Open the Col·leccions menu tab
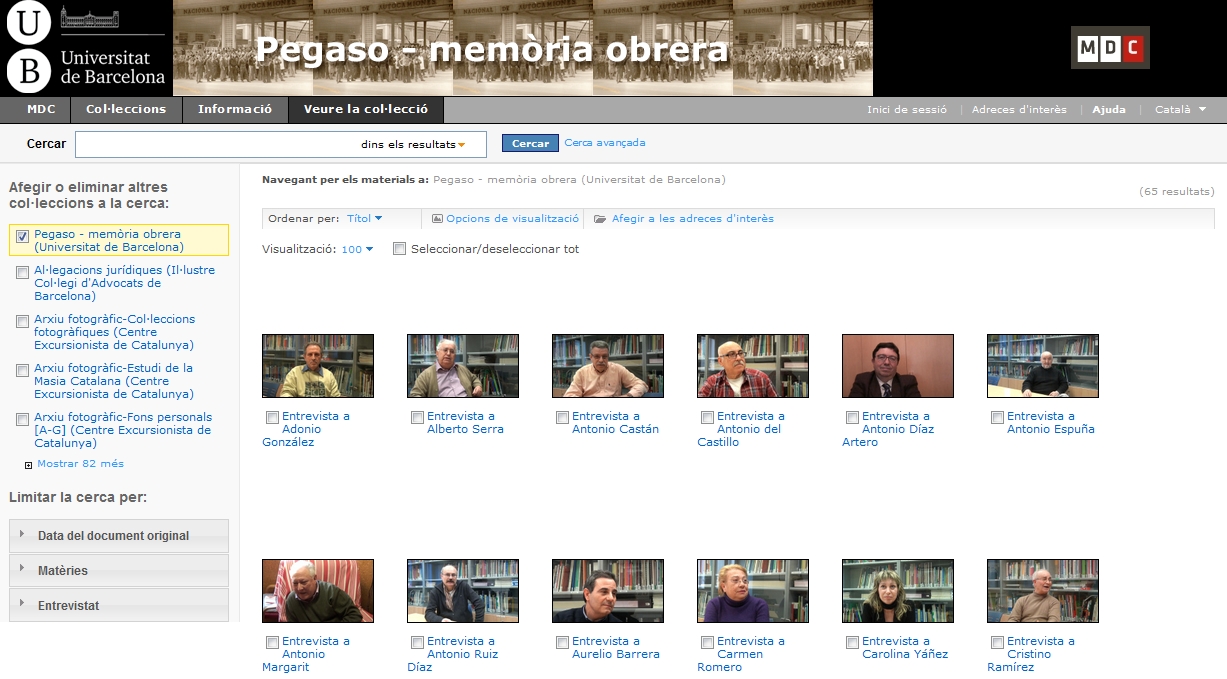1227x679 pixels. [x=126, y=110]
